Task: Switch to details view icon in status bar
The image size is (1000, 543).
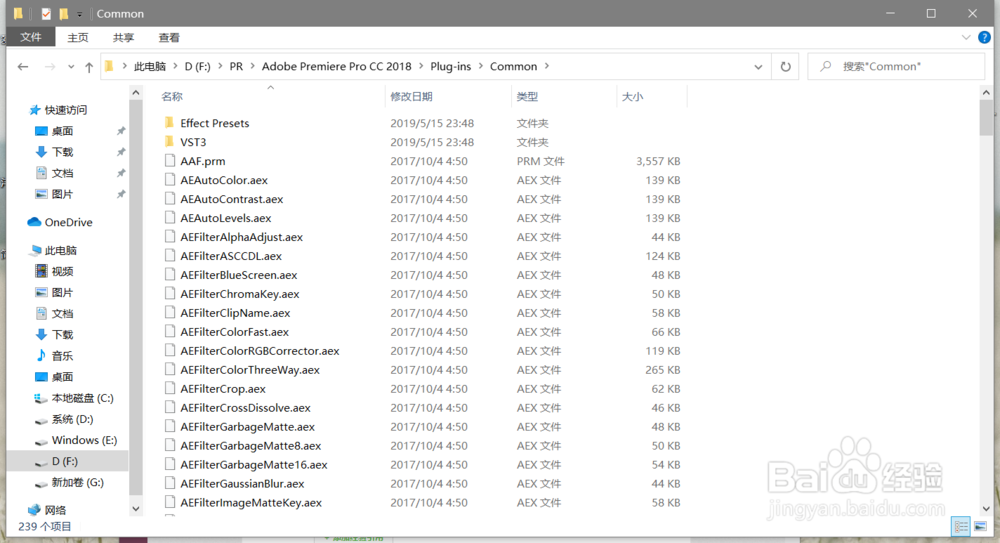Action: 960,526
